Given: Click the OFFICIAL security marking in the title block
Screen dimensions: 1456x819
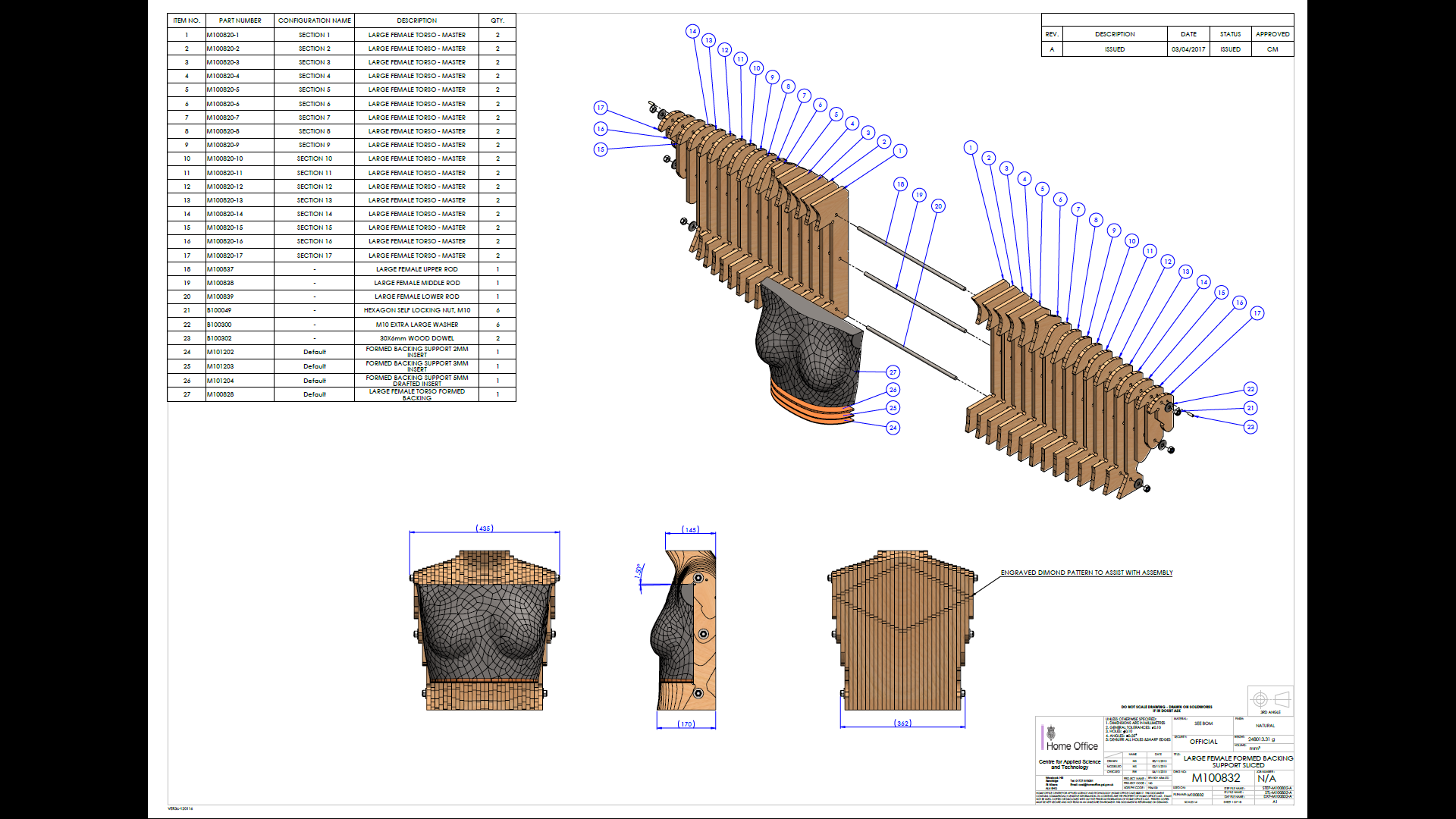Looking at the screenshot, I should point(1203,742).
